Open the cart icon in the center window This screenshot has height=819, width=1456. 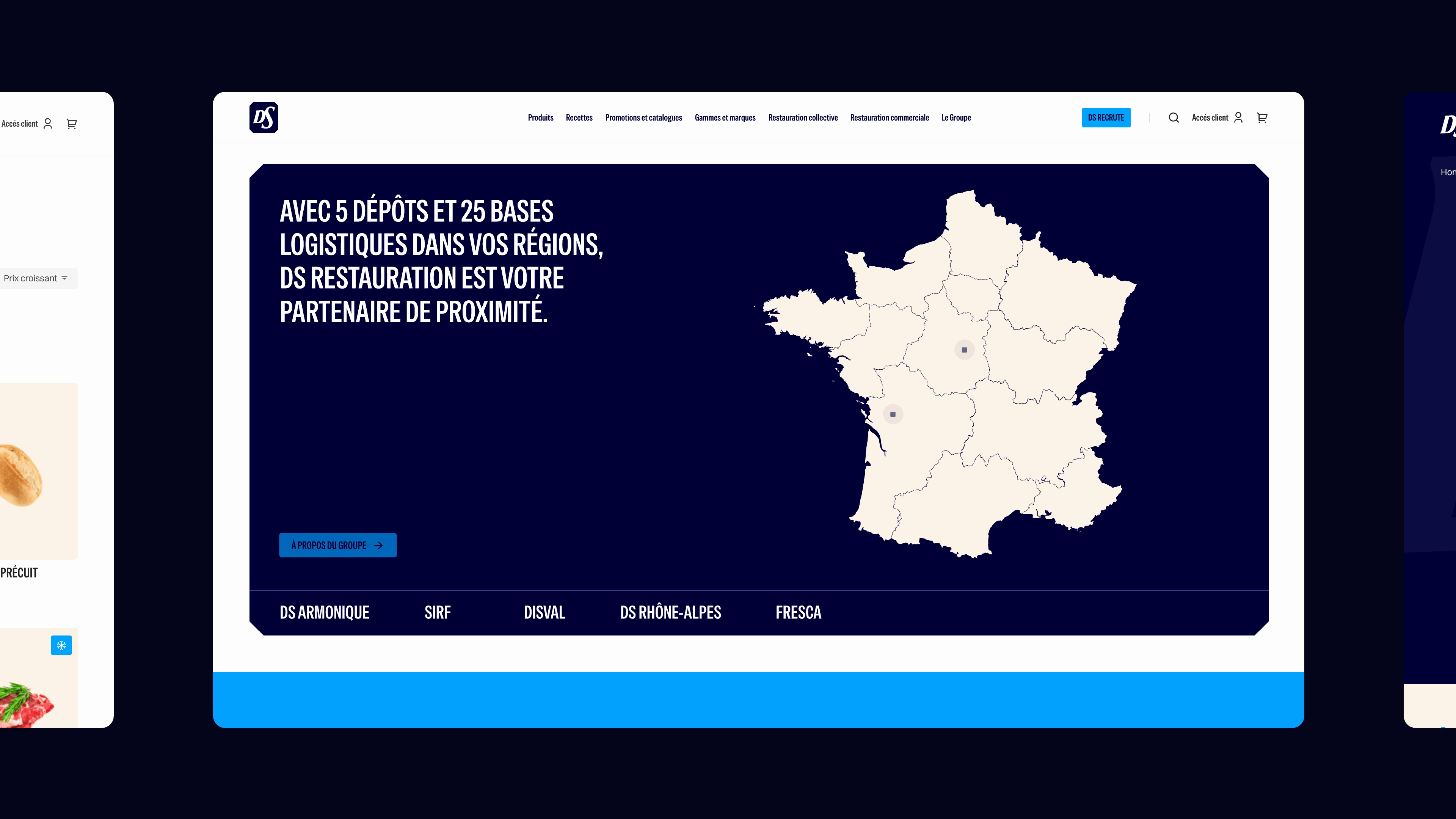pyautogui.click(x=1262, y=118)
